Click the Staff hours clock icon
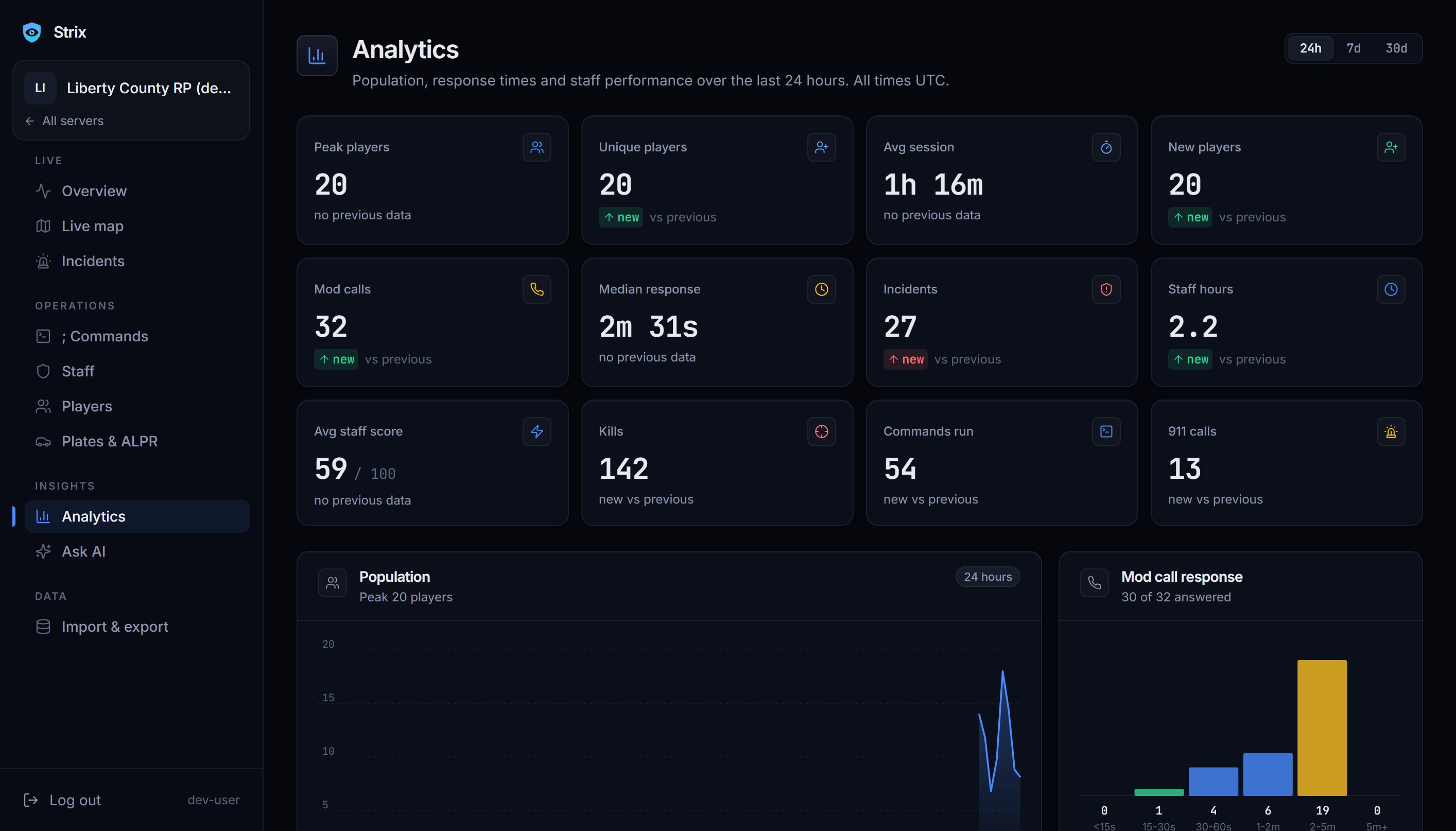 tap(1391, 289)
